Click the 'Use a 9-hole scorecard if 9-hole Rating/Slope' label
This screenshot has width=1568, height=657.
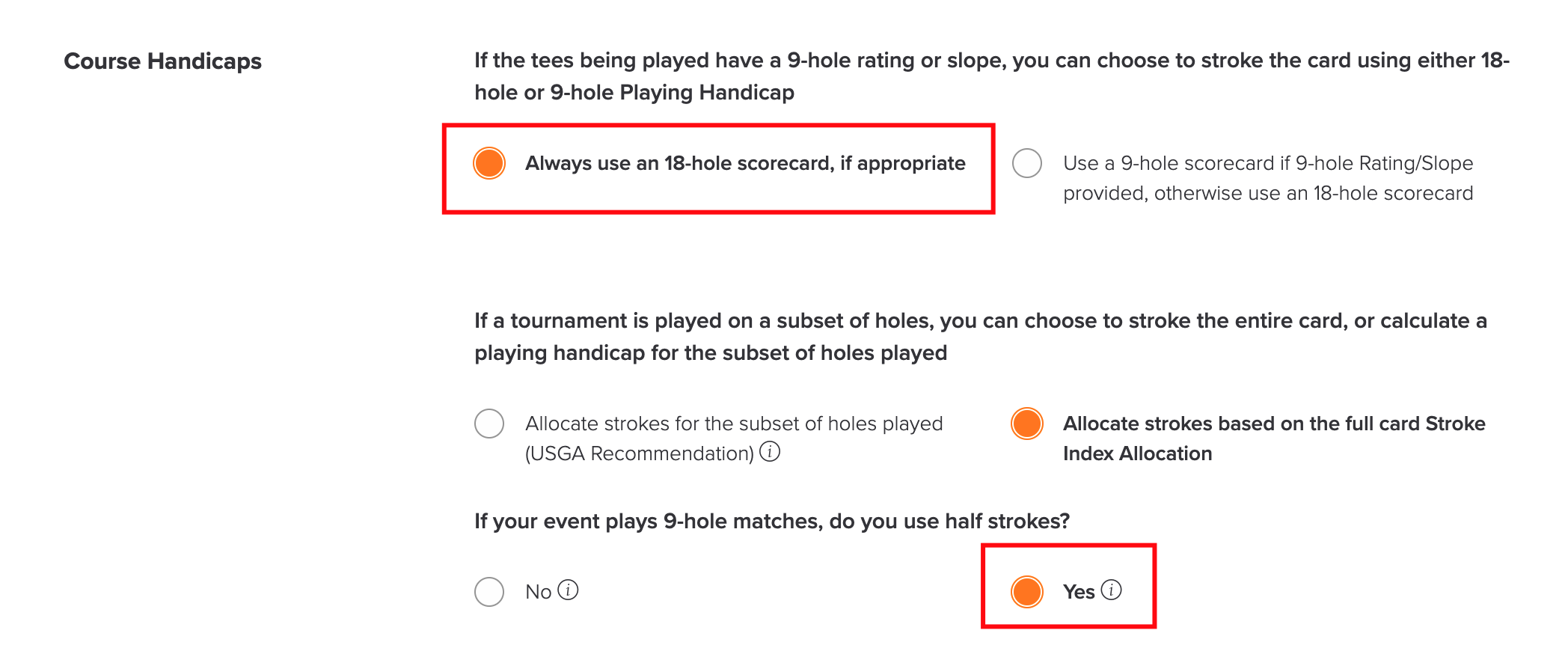point(1268,178)
